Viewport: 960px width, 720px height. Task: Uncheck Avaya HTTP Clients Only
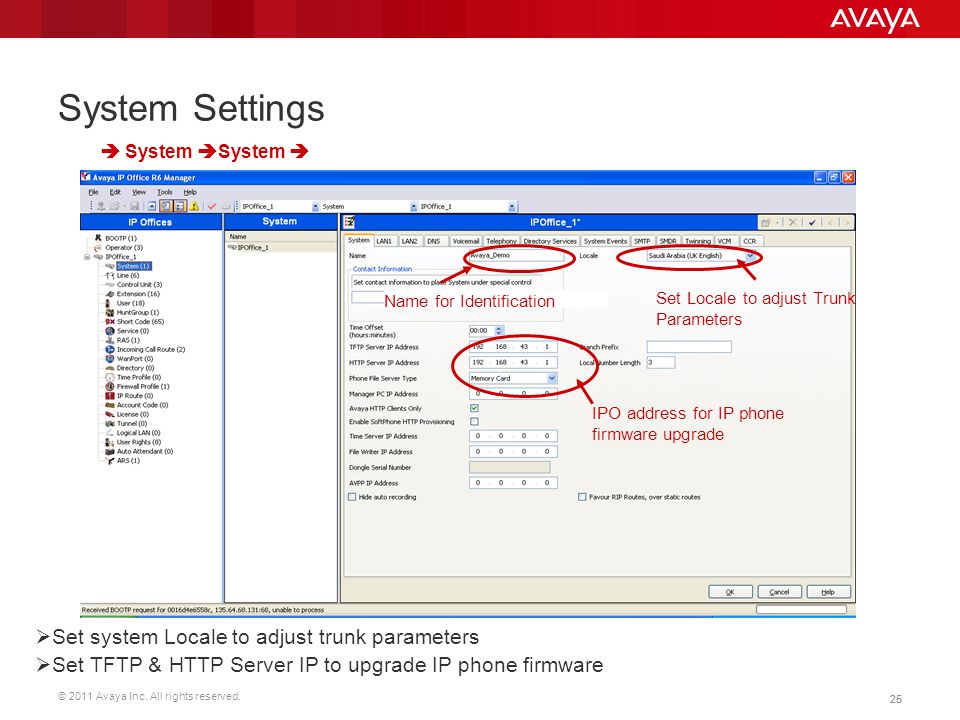pos(474,408)
